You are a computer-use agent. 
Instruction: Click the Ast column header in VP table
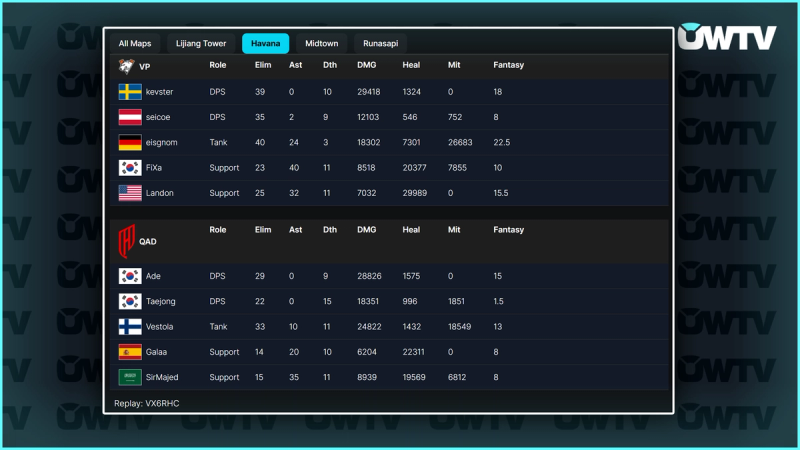click(295, 65)
